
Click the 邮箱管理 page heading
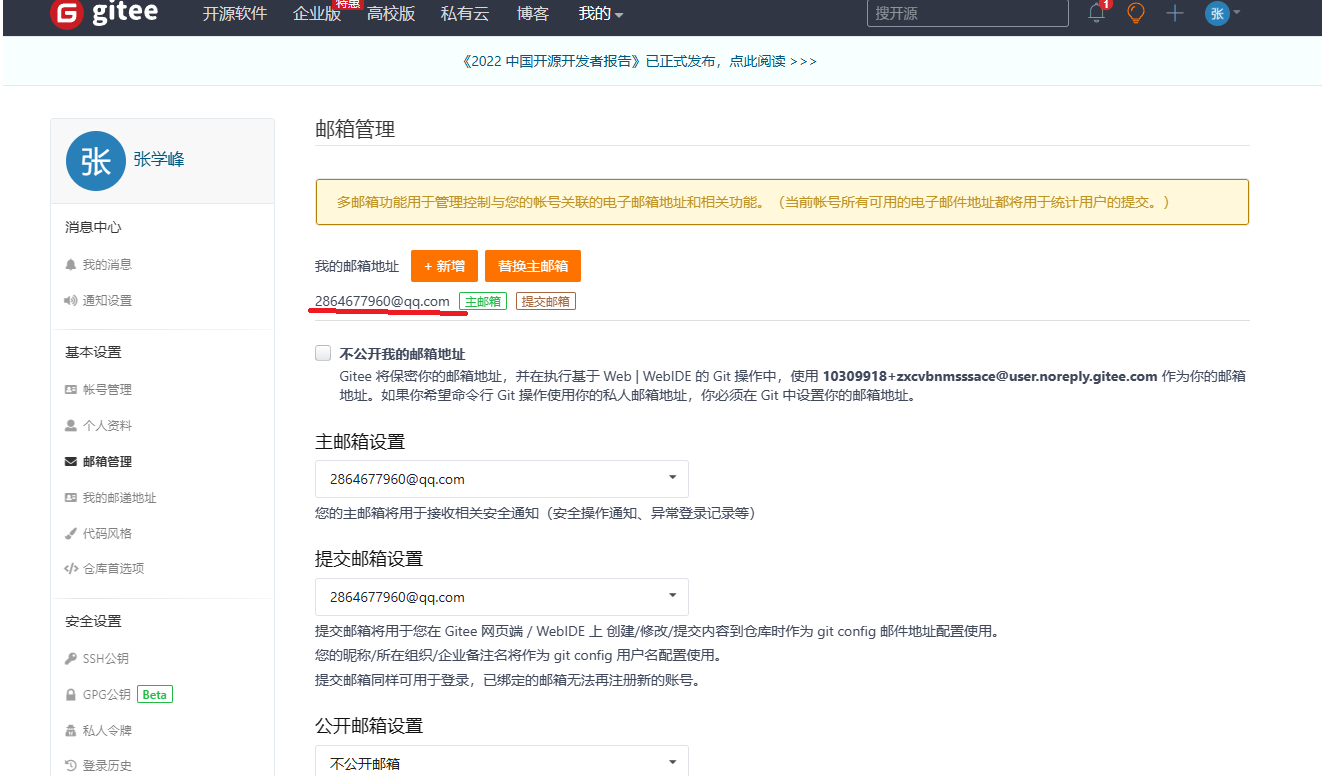click(x=355, y=129)
